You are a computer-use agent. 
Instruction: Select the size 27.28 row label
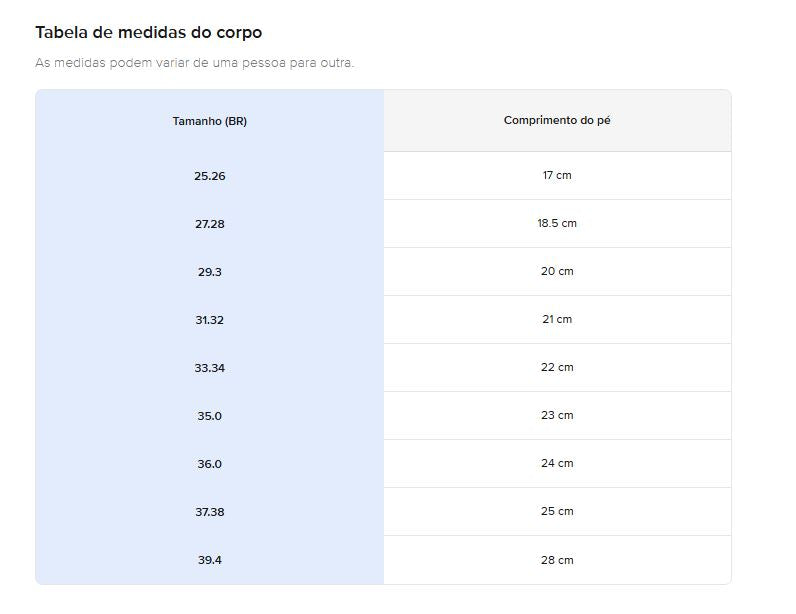coord(209,224)
